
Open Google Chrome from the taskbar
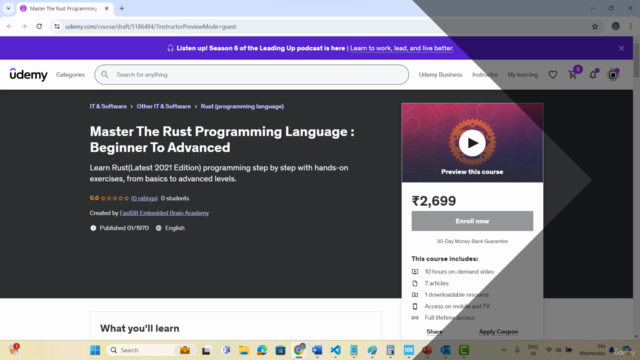point(299,350)
